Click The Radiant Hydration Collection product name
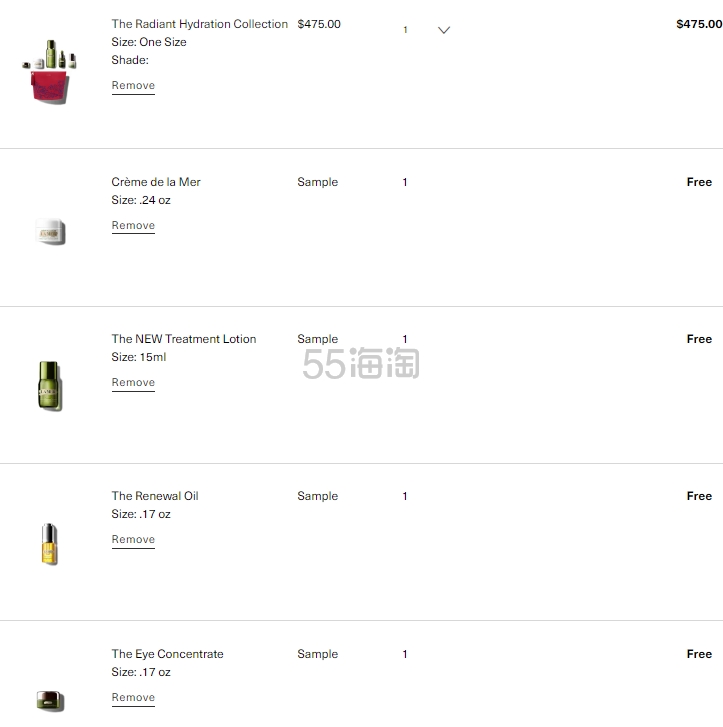 pos(199,24)
